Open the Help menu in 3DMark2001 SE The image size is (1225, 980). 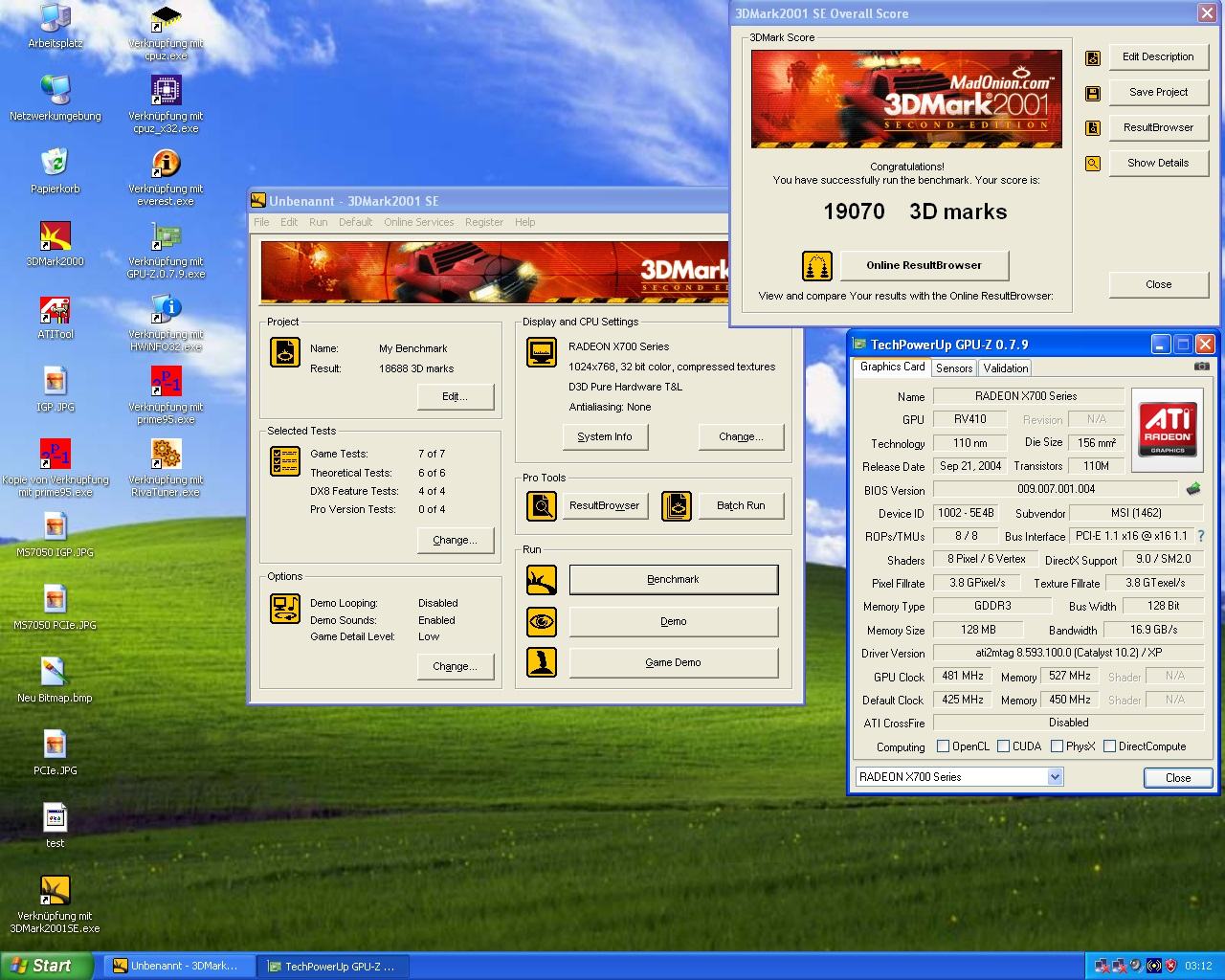pos(524,222)
